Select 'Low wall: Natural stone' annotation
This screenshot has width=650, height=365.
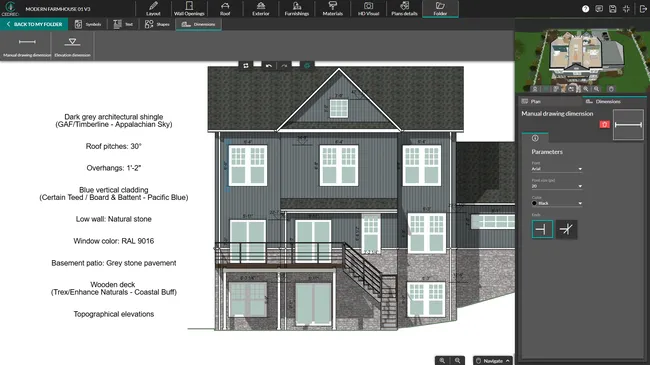114,219
